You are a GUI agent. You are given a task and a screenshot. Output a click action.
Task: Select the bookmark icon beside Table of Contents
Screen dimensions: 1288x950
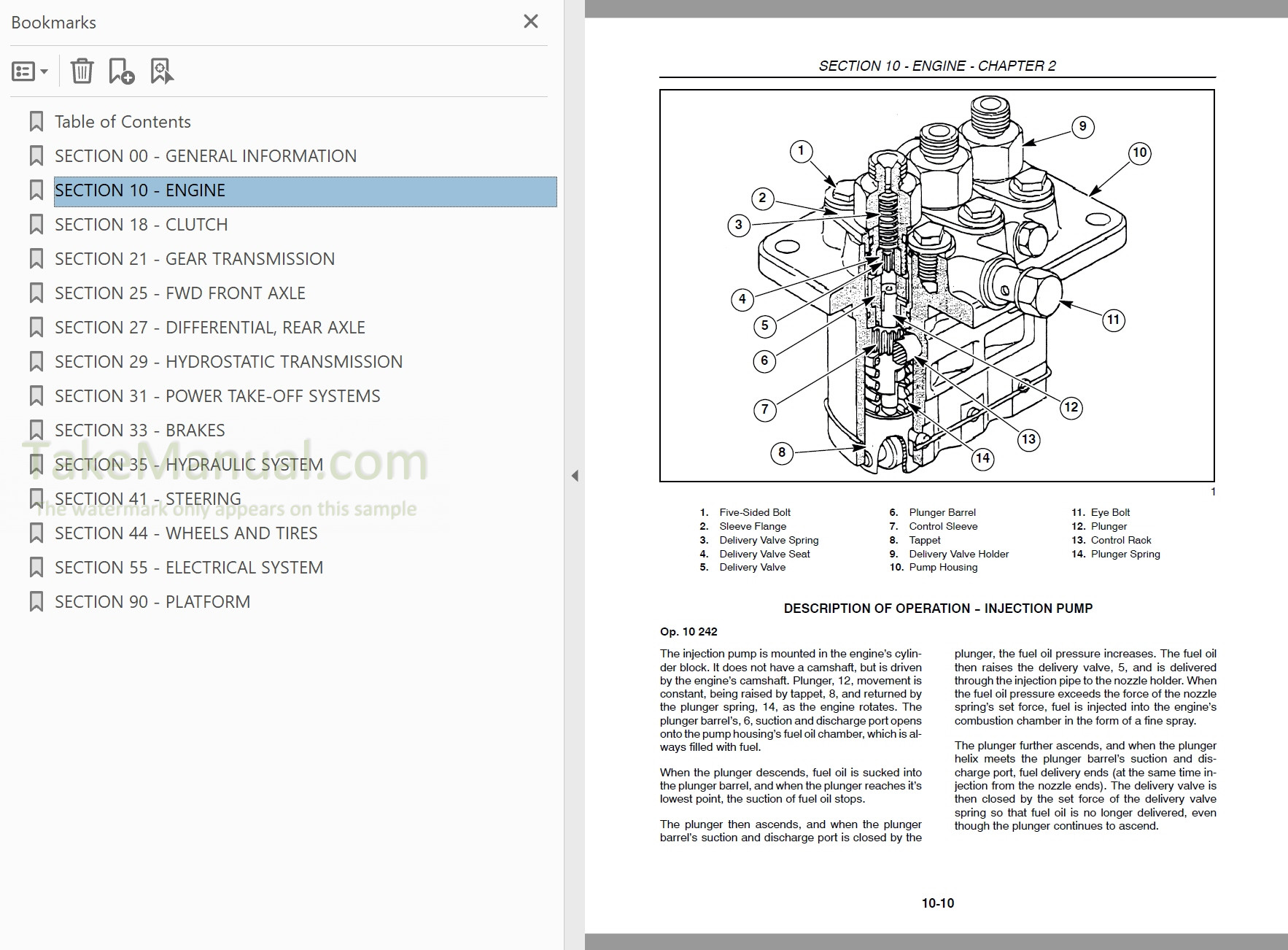click(x=36, y=121)
